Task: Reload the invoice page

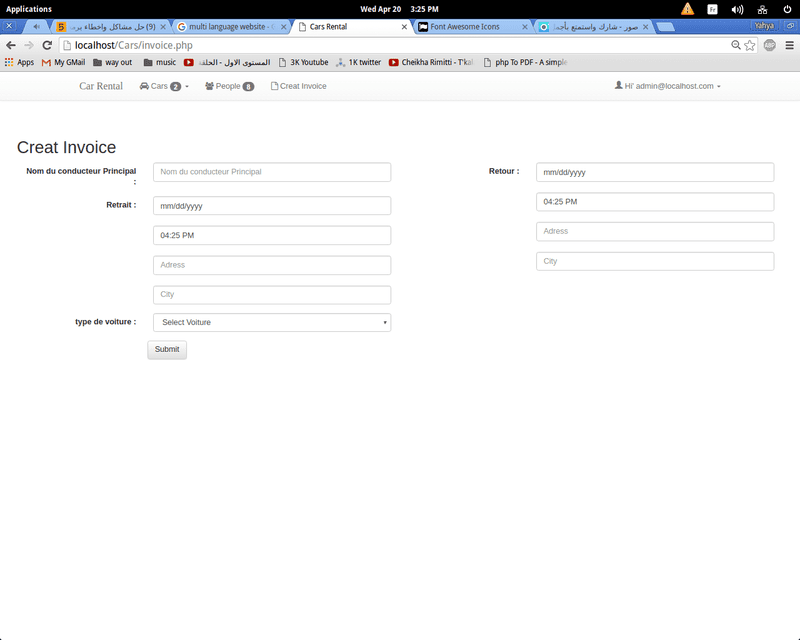Action: (x=47, y=45)
